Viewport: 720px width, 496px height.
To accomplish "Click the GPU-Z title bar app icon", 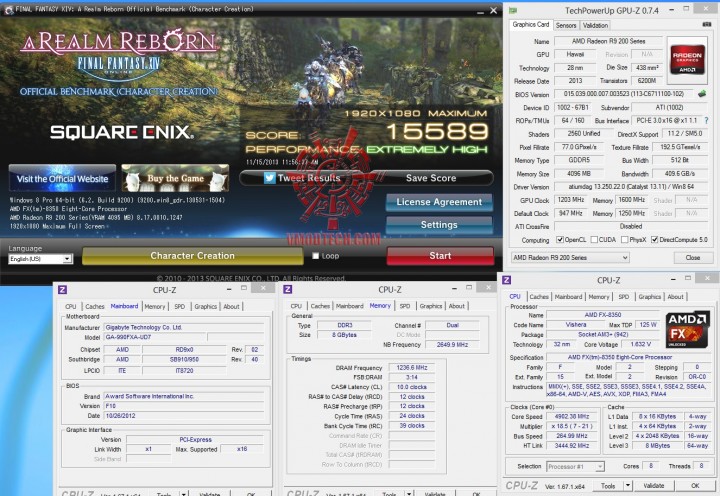I will click(x=513, y=10).
